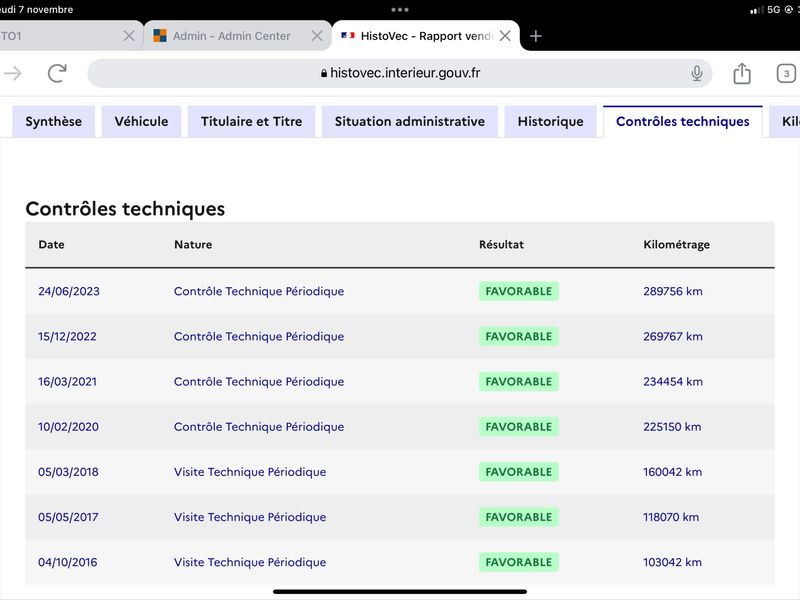The image size is (800, 600).
Task: Click the 160042 km mileage value
Action: pyautogui.click(x=672, y=472)
